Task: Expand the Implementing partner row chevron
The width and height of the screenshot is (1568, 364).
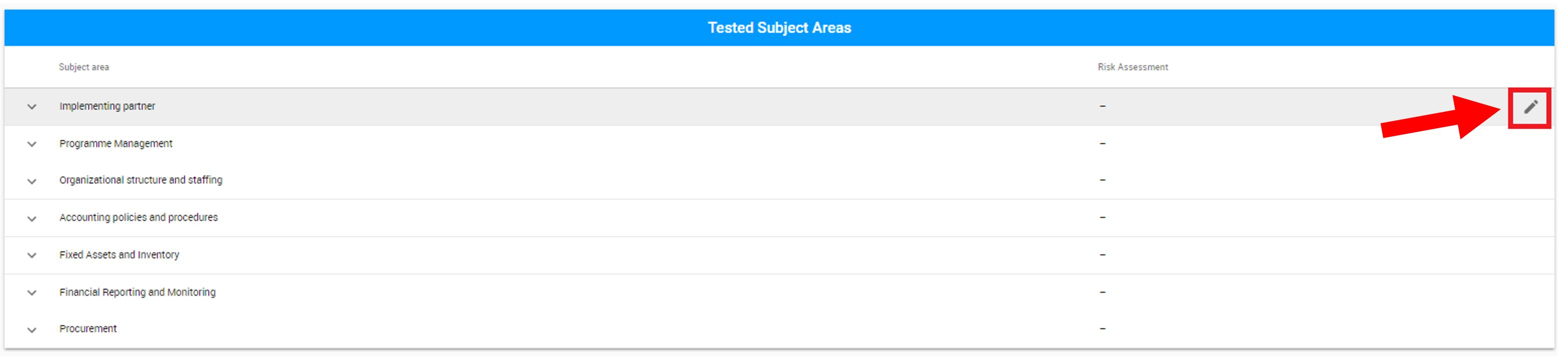Action: [x=32, y=107]
